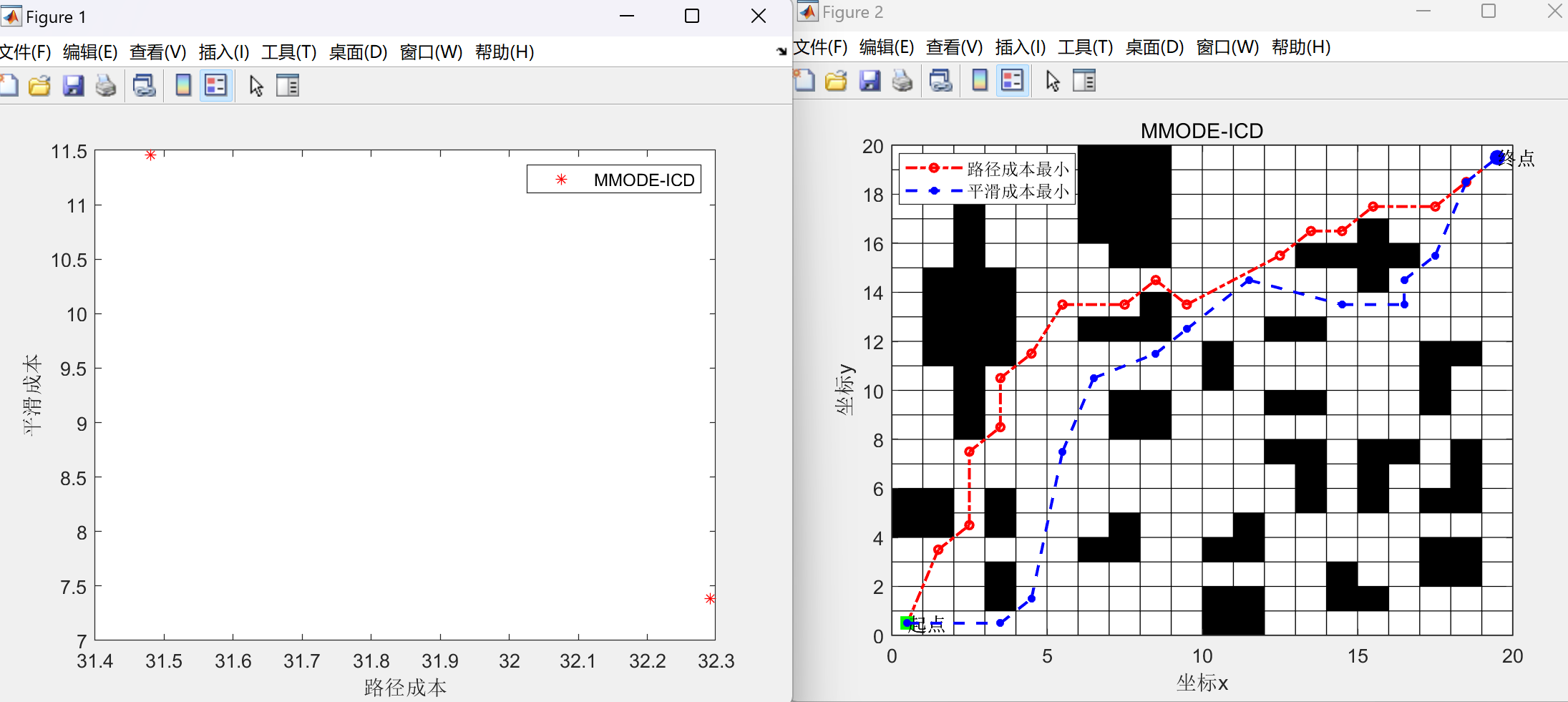Expand 插入(I) menu in Figure 2
Viewport: 1568px width, 702px height.
click(1020, 47)
